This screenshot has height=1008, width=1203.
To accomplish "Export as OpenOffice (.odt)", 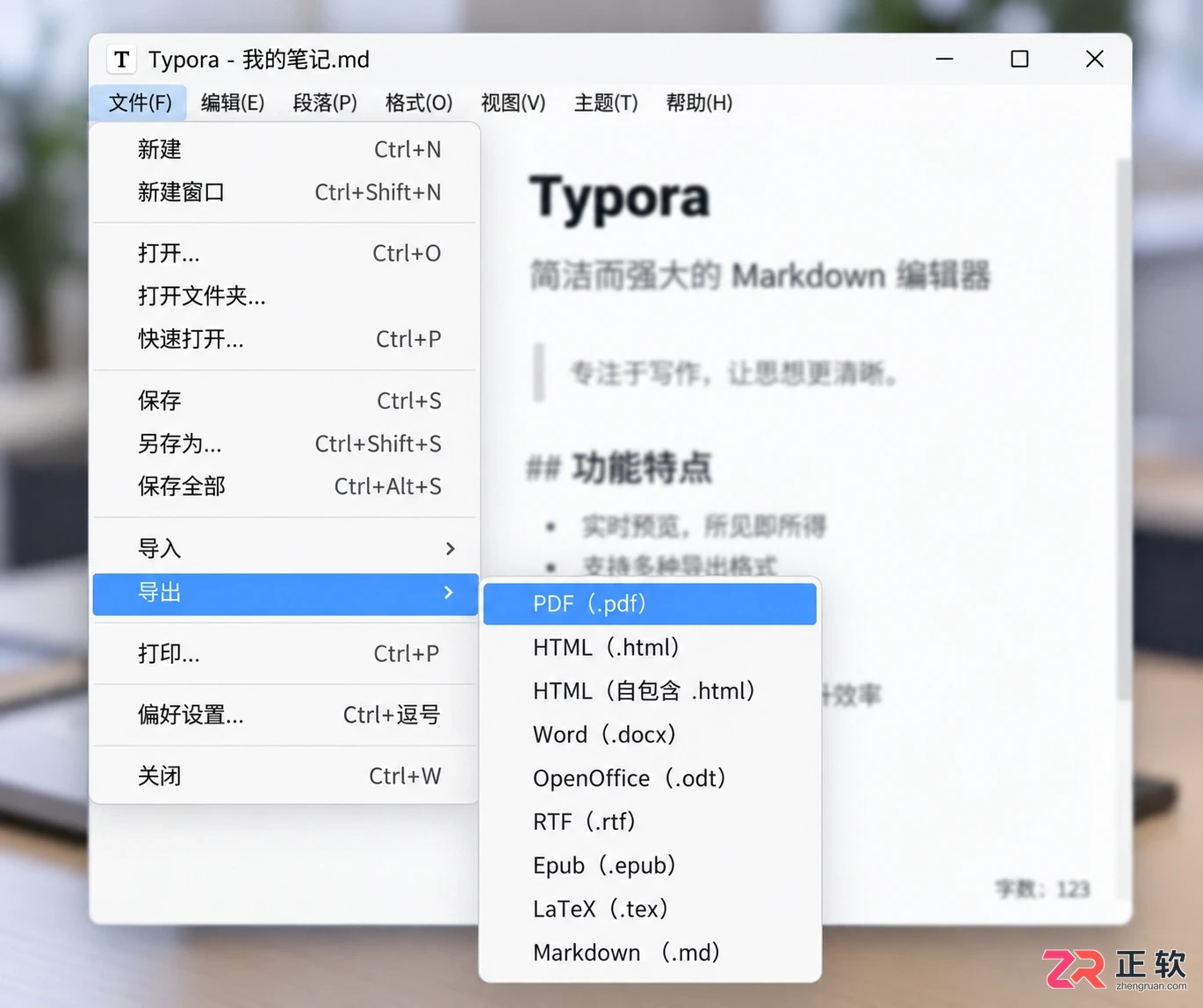I will [650, 778].
